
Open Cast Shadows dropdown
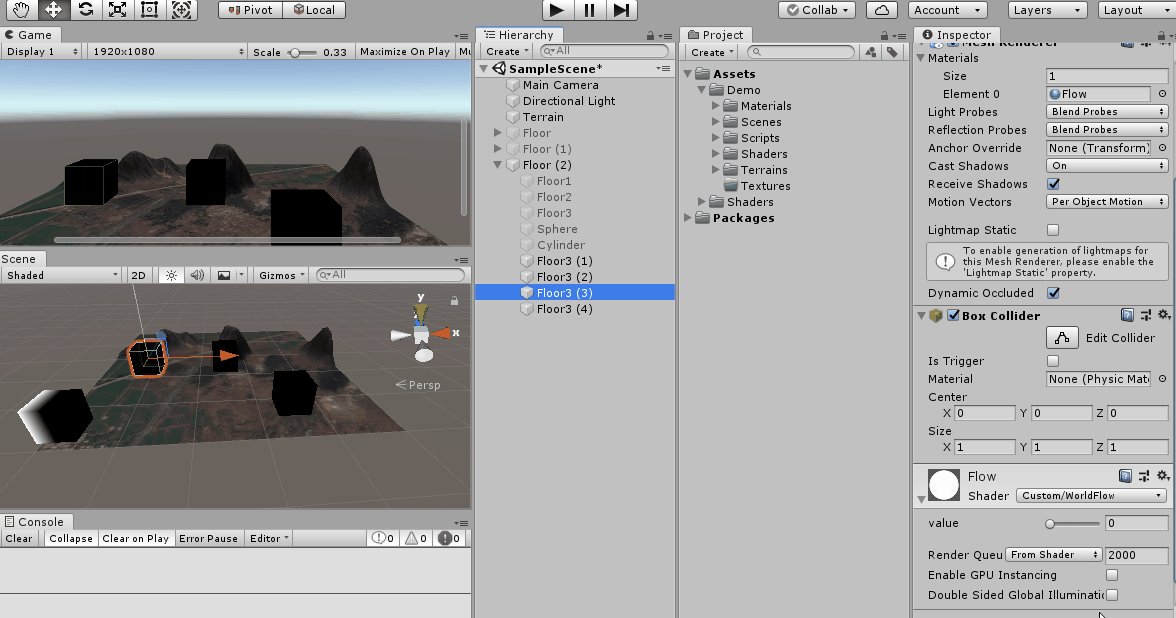pyautogui.click(x=1107, y=166)
